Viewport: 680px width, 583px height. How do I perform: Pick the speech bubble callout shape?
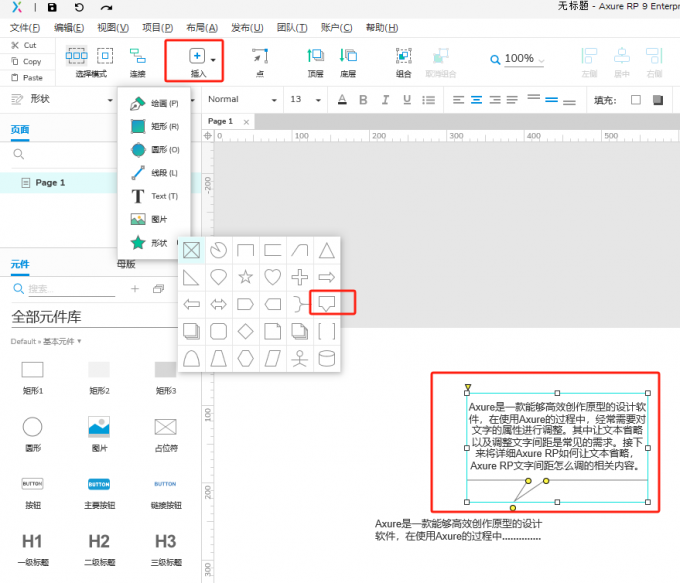click(327, 303)
